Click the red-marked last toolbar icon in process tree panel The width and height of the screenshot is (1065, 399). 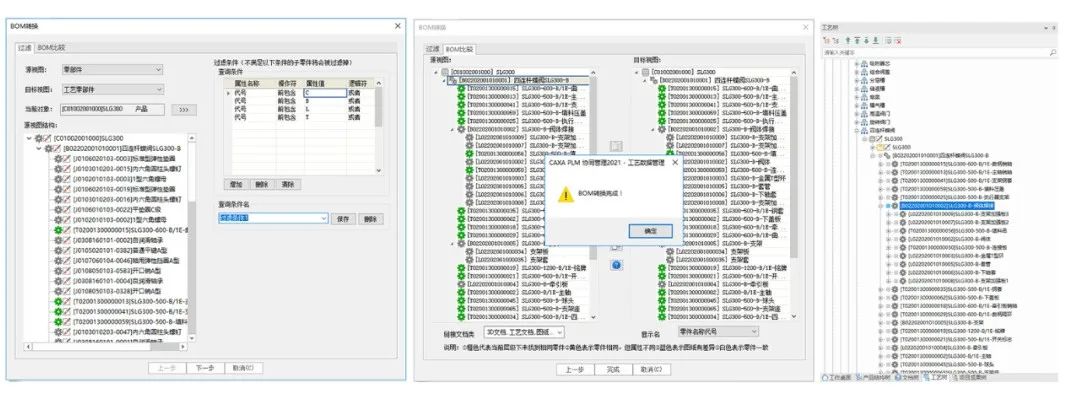[898, 41]
